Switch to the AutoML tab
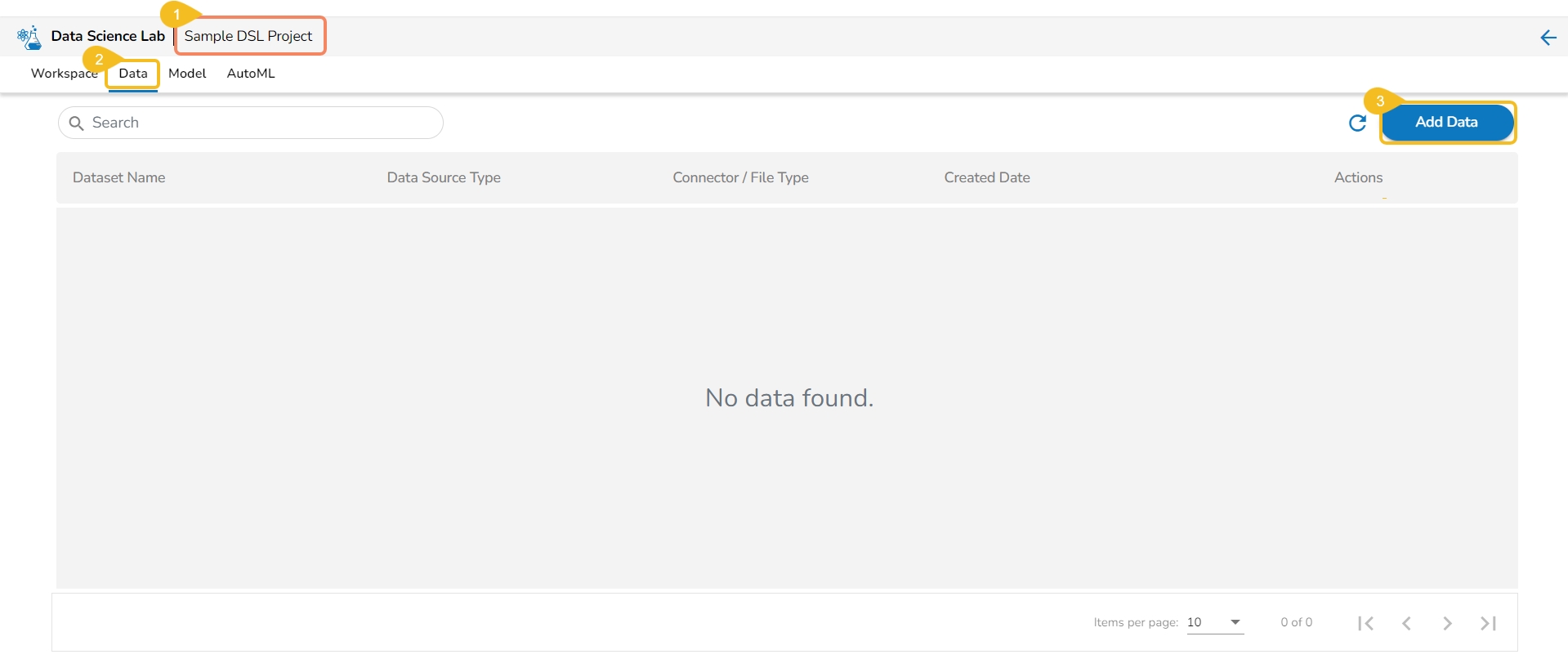Viewport: 1568px width, 659px height. click(x=251, y=74)
